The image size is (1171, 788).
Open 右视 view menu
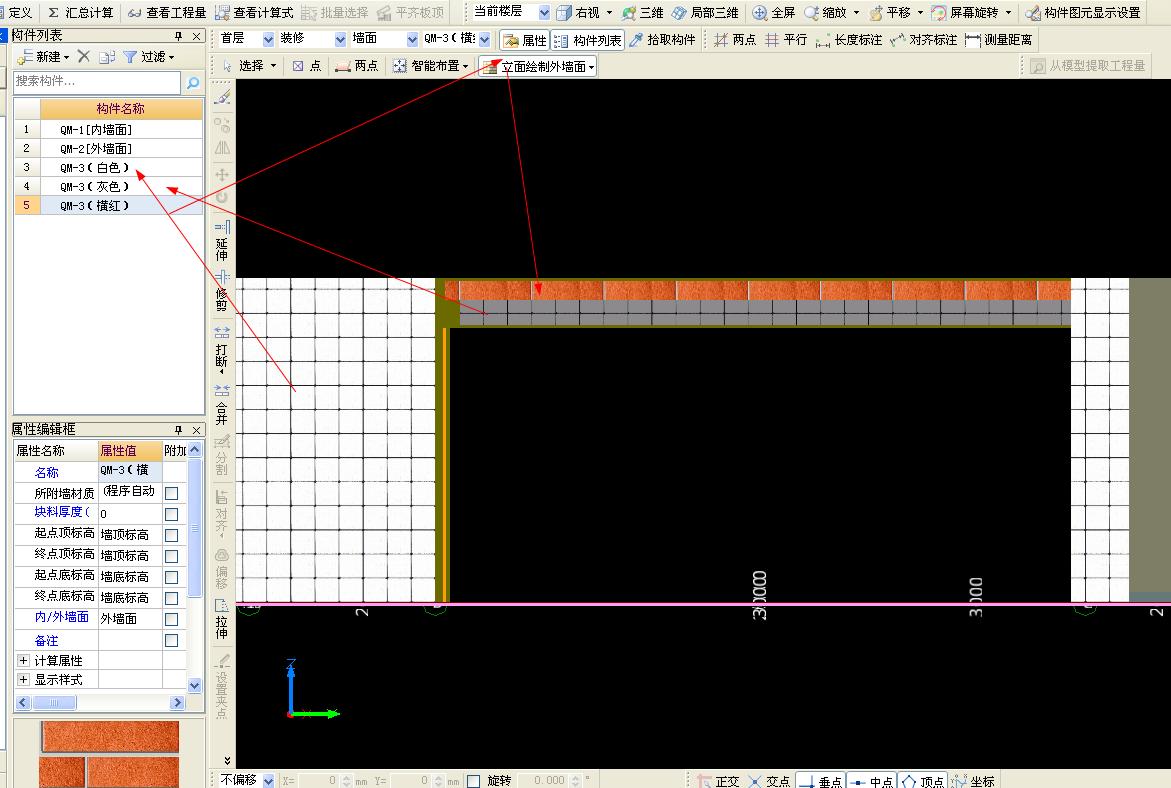584,13
